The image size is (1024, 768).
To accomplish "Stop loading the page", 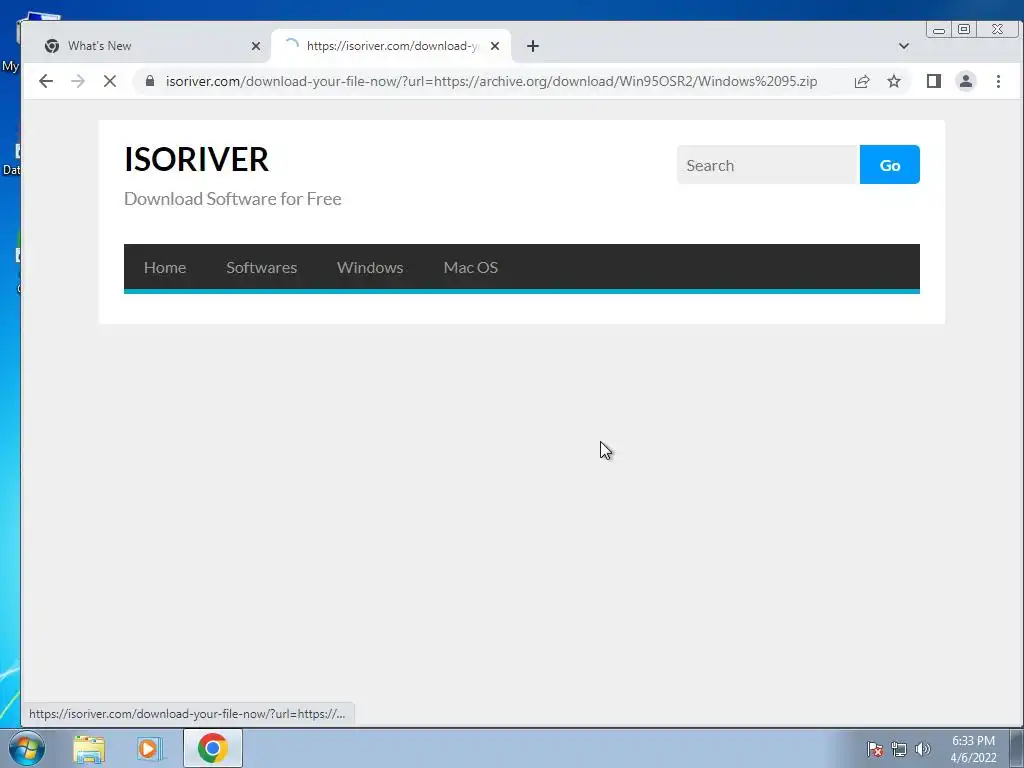I will tap(110, 81).
